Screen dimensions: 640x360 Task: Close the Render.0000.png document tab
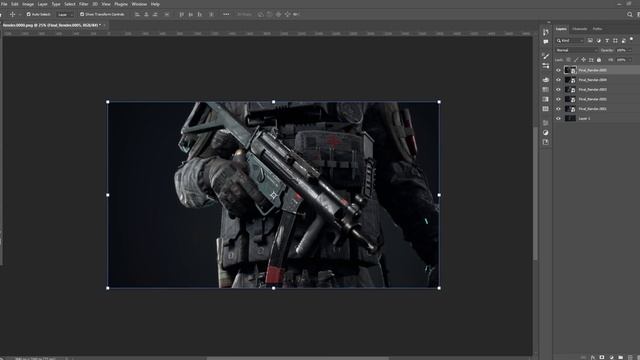[x=104, y=25]
